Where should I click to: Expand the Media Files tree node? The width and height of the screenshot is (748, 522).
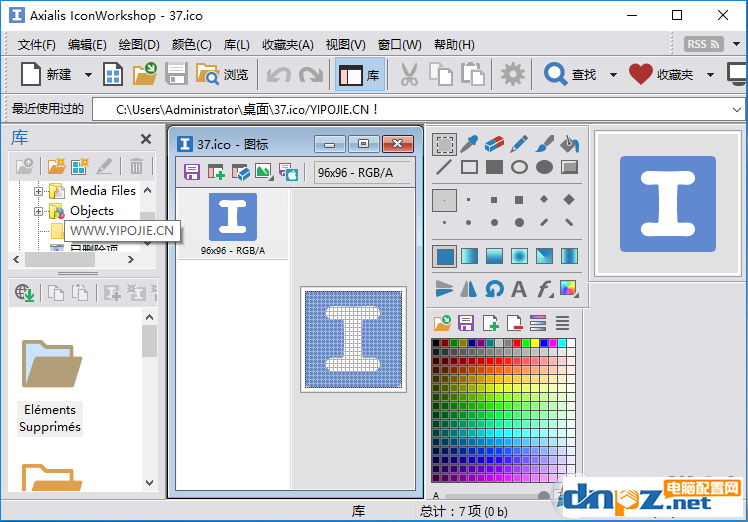(38, 191)
